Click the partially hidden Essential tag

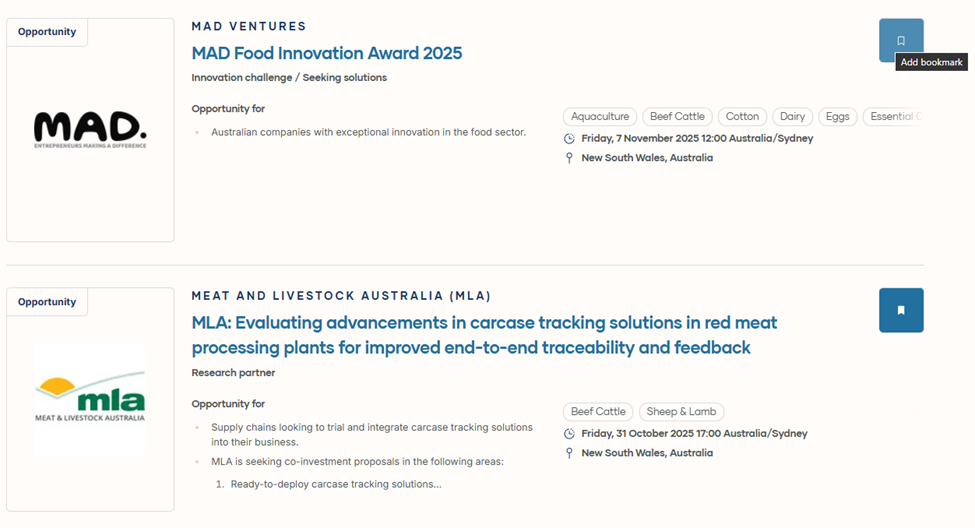[x=892, y=117]
